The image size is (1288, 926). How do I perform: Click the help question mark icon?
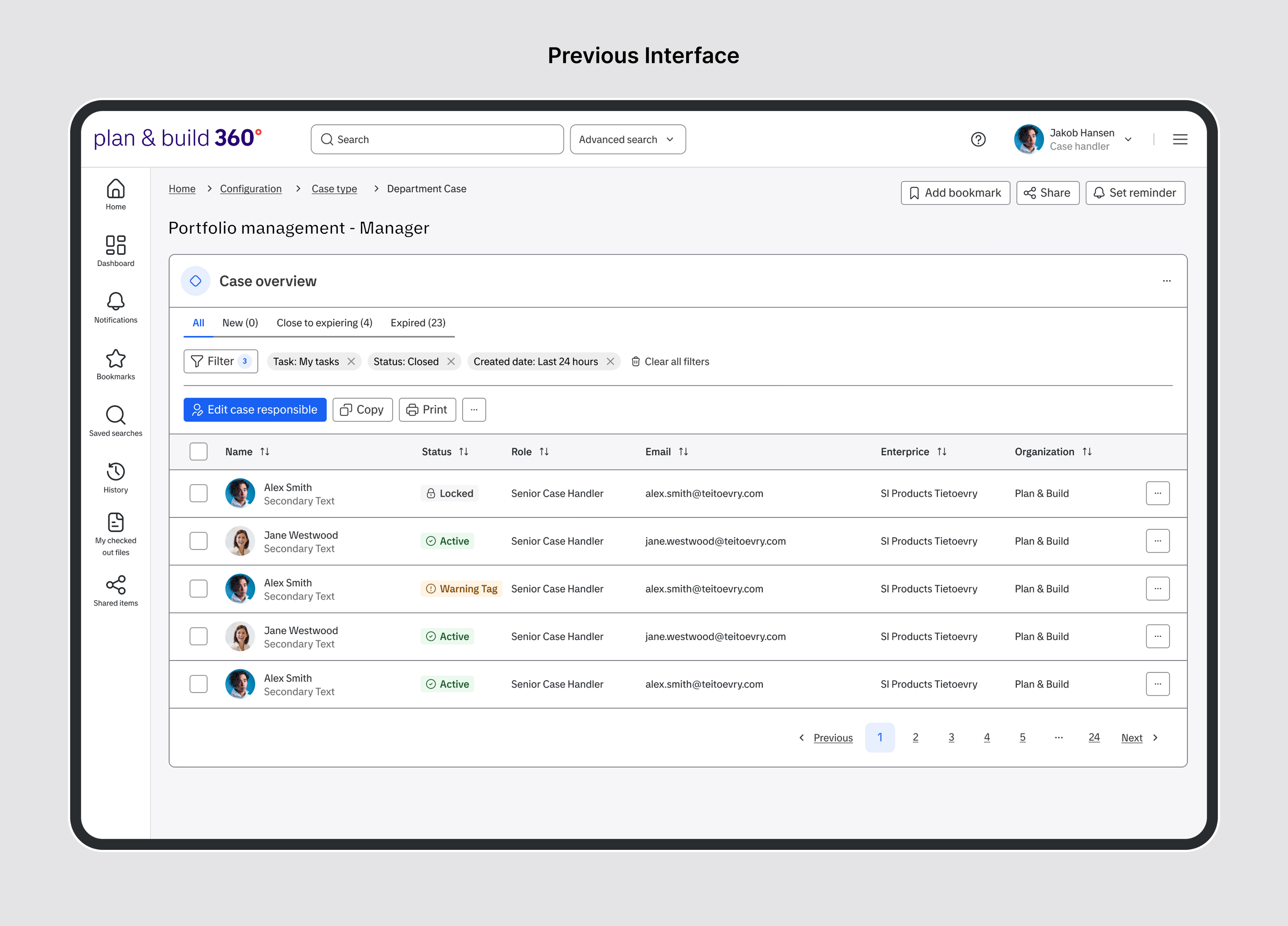(978, 139)
